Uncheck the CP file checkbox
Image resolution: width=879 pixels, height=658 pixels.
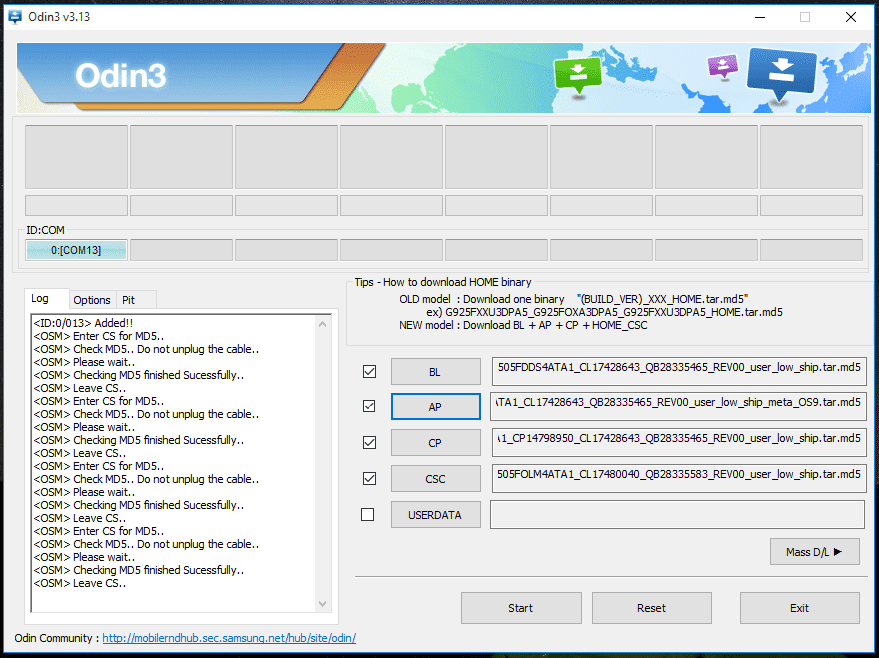369,442
